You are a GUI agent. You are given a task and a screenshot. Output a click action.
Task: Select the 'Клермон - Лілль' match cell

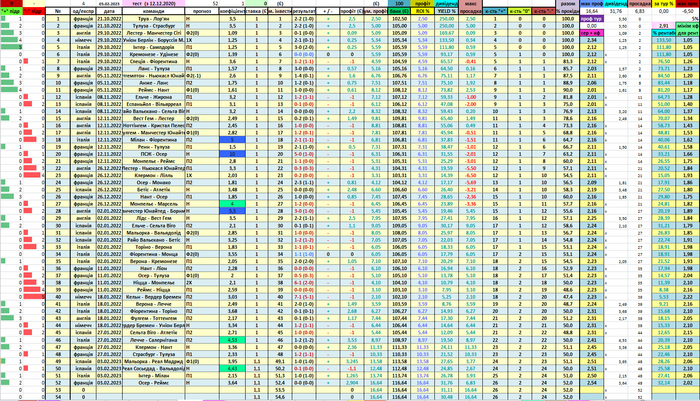154,175
